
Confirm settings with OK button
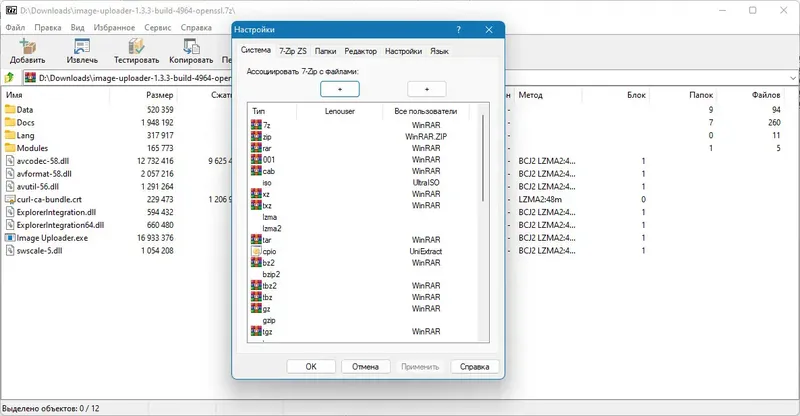311,366
